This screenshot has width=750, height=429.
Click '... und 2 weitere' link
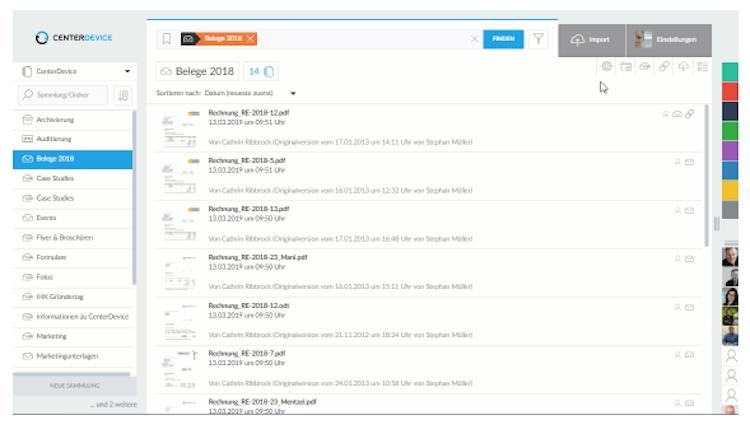[113, 405]
